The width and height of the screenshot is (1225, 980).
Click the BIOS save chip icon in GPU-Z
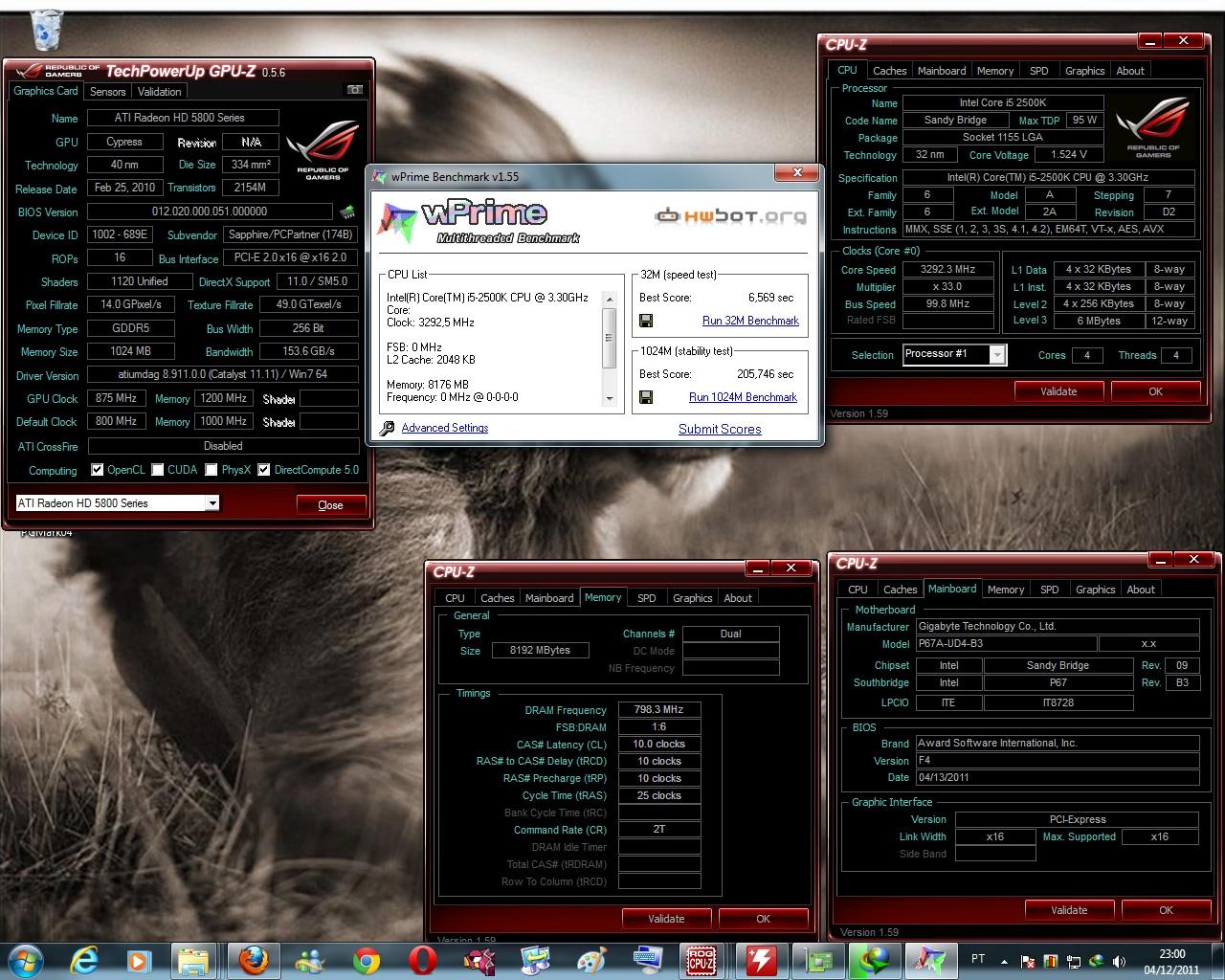coord(347,212)
